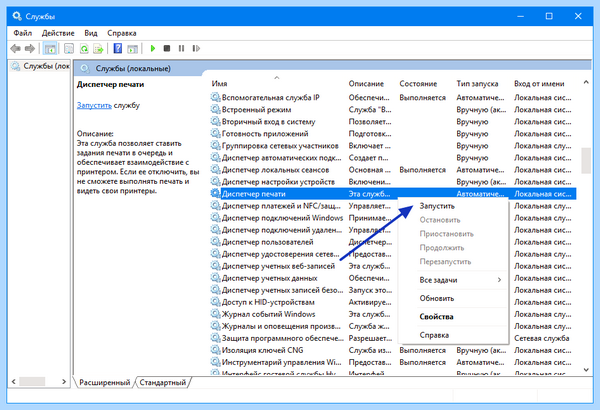
Task: Open the Действие menu
Action: coord(58,33)
